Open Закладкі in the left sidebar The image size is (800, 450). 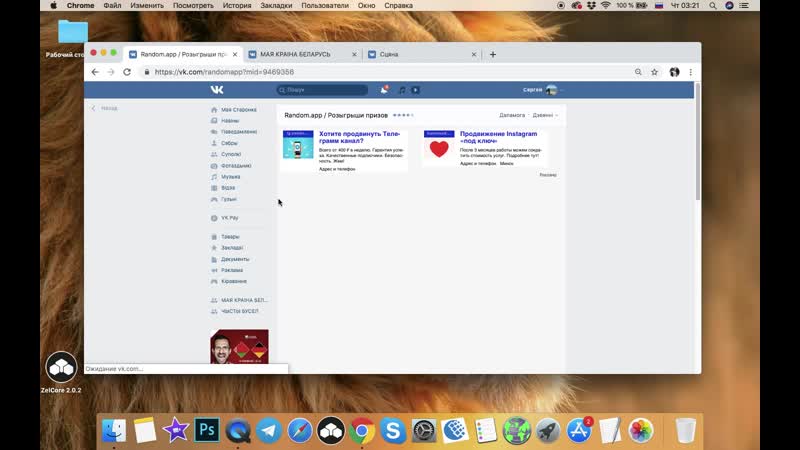pos(232,247)
